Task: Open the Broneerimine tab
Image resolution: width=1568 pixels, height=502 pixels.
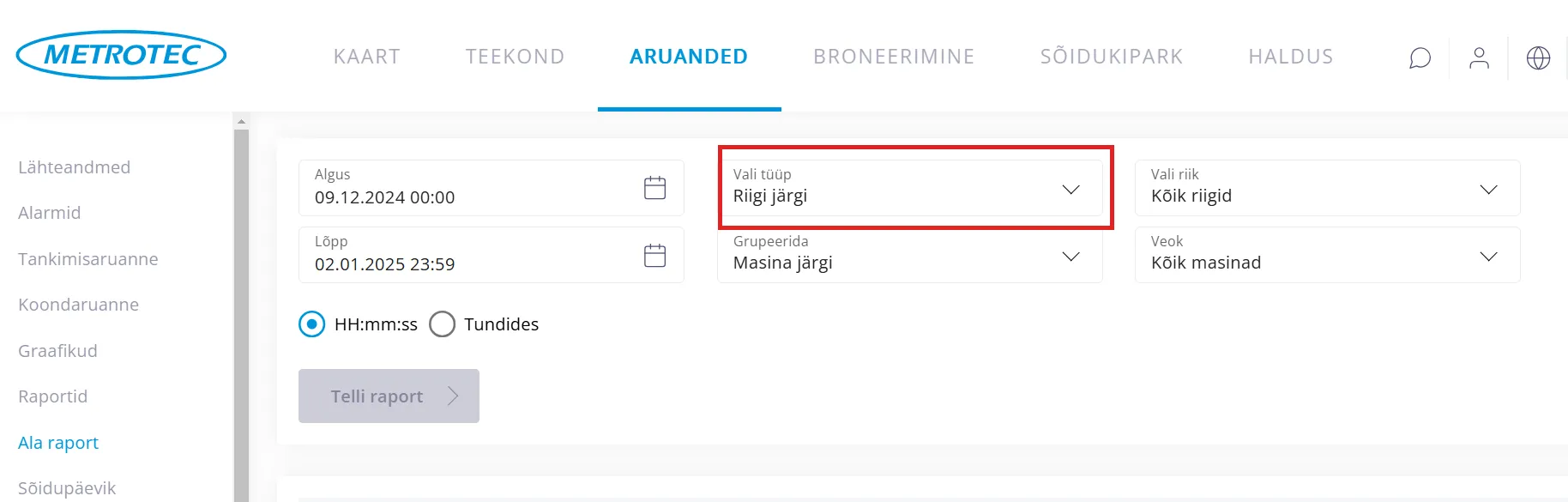Action: pyautogui.click(x=894, y=57)
